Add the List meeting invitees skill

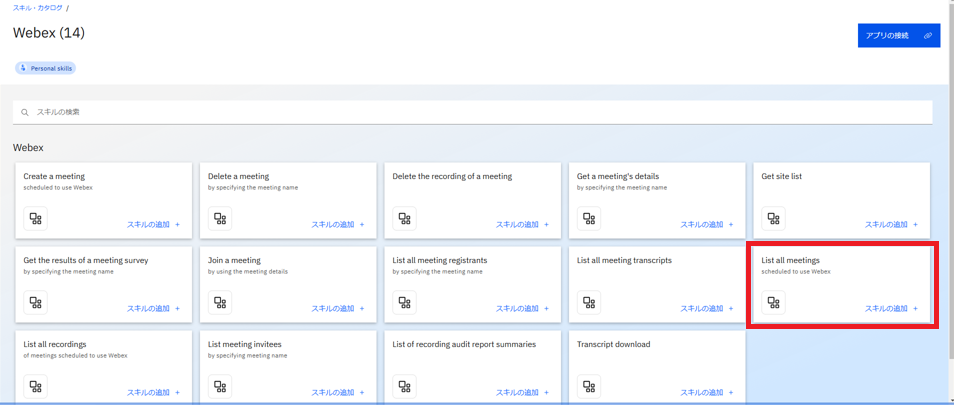pyautogui.click(x=338, y=393)
